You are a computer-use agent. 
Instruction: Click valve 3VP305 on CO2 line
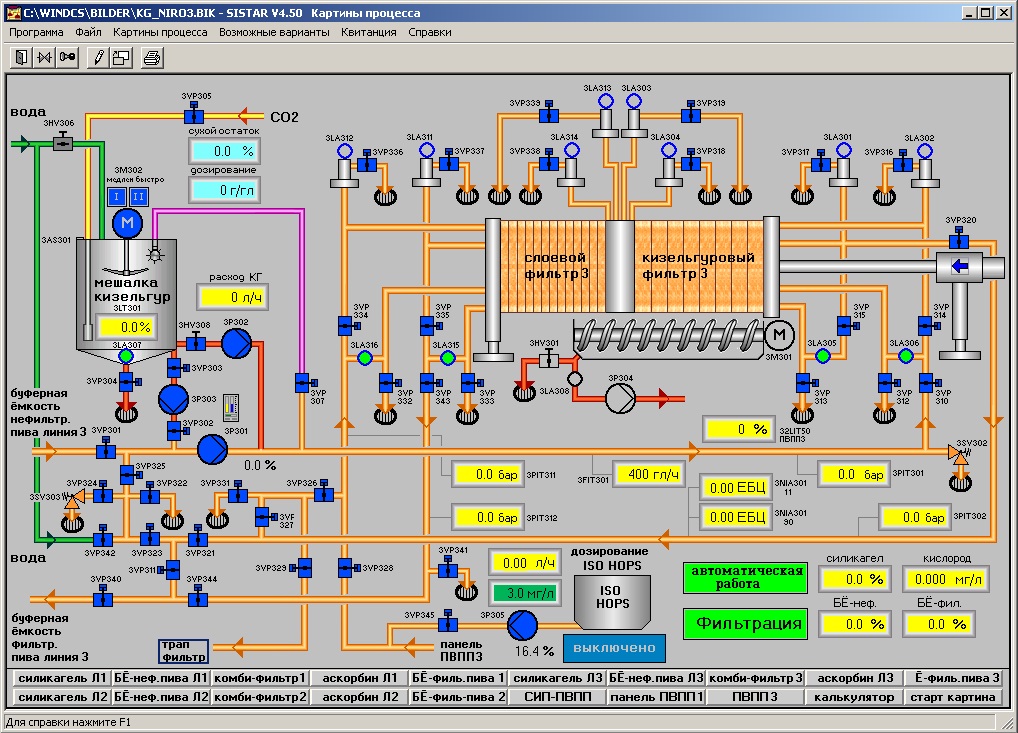(194, 114)
